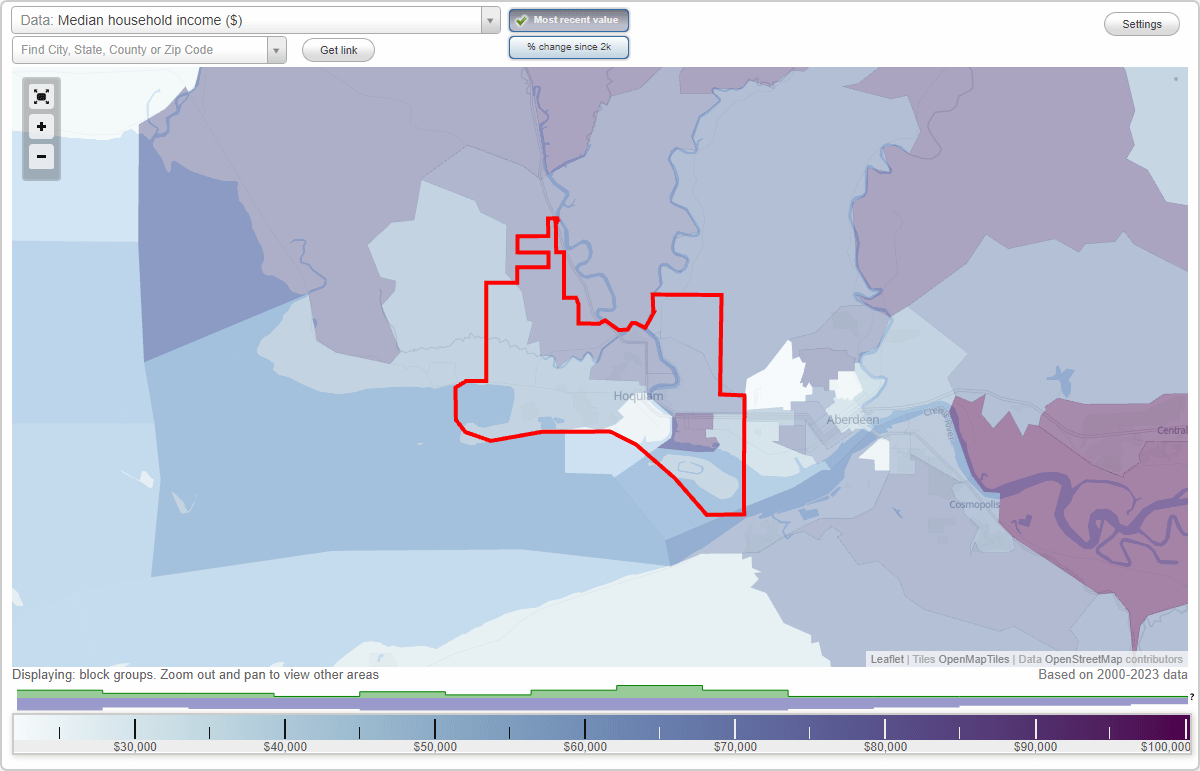Zoom out of the map
The image size is (1200, 771).
[x=41, y=156]
